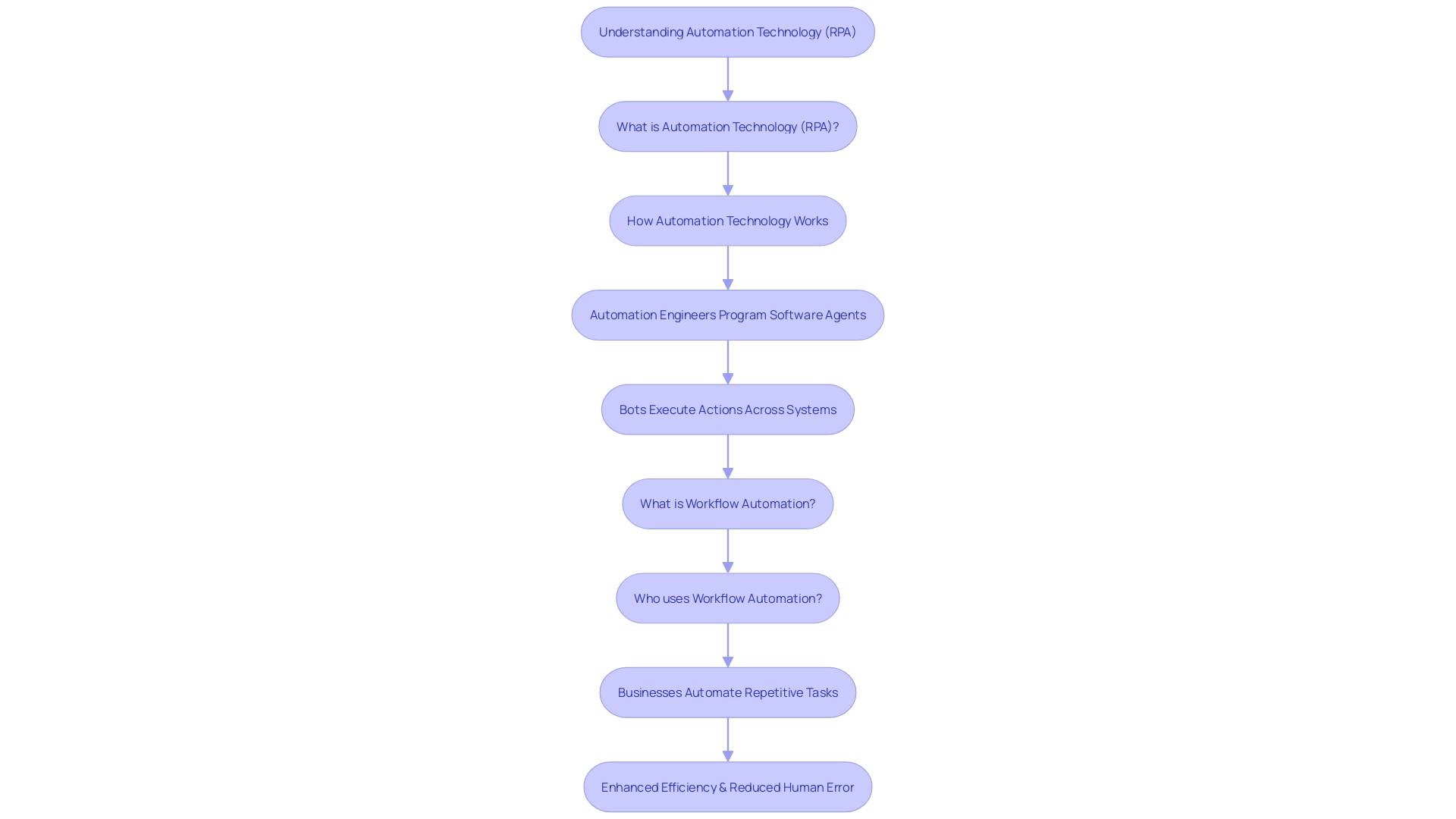The image size is (1456, 819).
Task: Click the 'Bots Execute Actions Across Systems' node
Action: (x=728, y=409)
